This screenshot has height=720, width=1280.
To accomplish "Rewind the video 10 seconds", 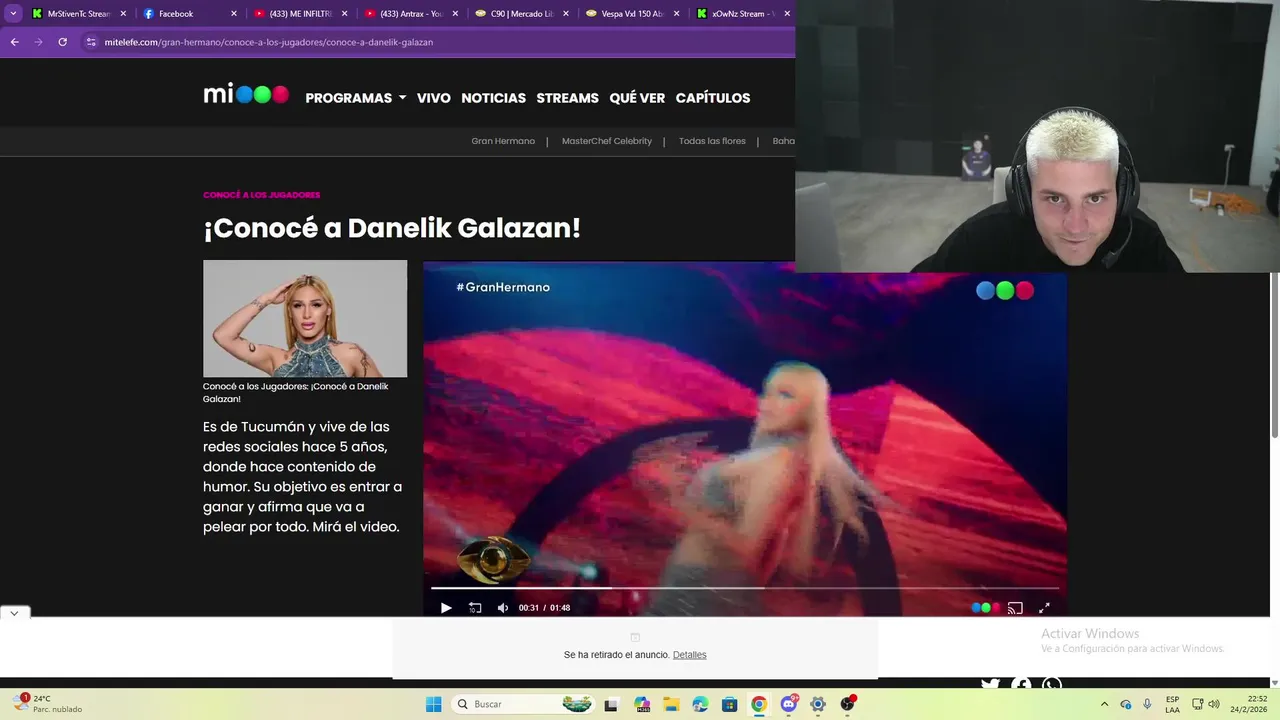I will (x=475, y=608).
